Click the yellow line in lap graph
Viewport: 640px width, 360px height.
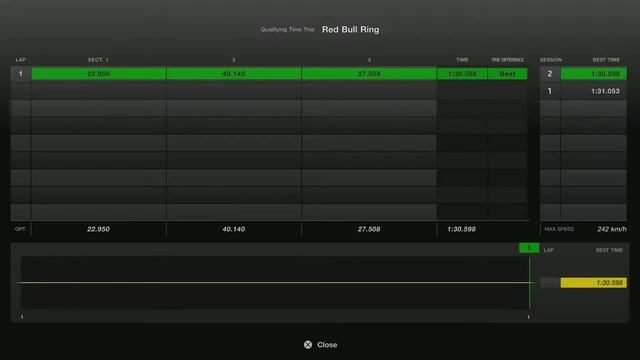(x=275, y=282)
